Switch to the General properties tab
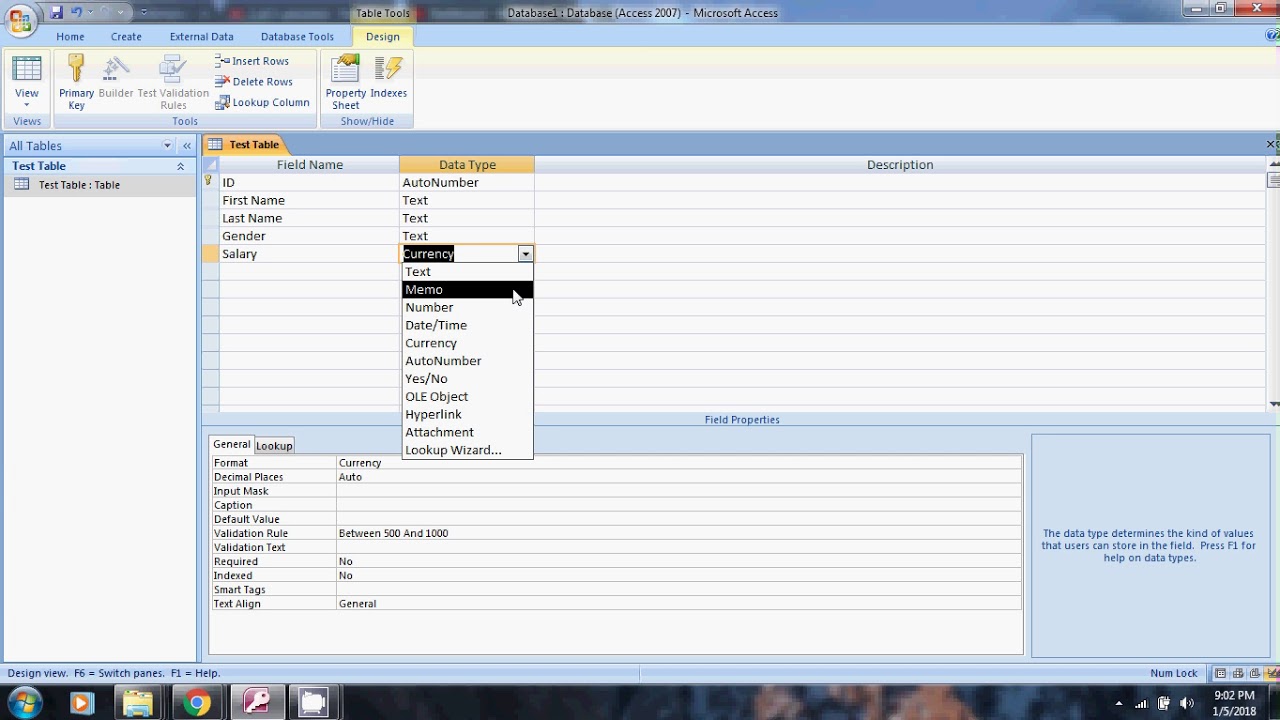Image resolution: width=1280 pixels, height=720 pixels. (231, 445)
